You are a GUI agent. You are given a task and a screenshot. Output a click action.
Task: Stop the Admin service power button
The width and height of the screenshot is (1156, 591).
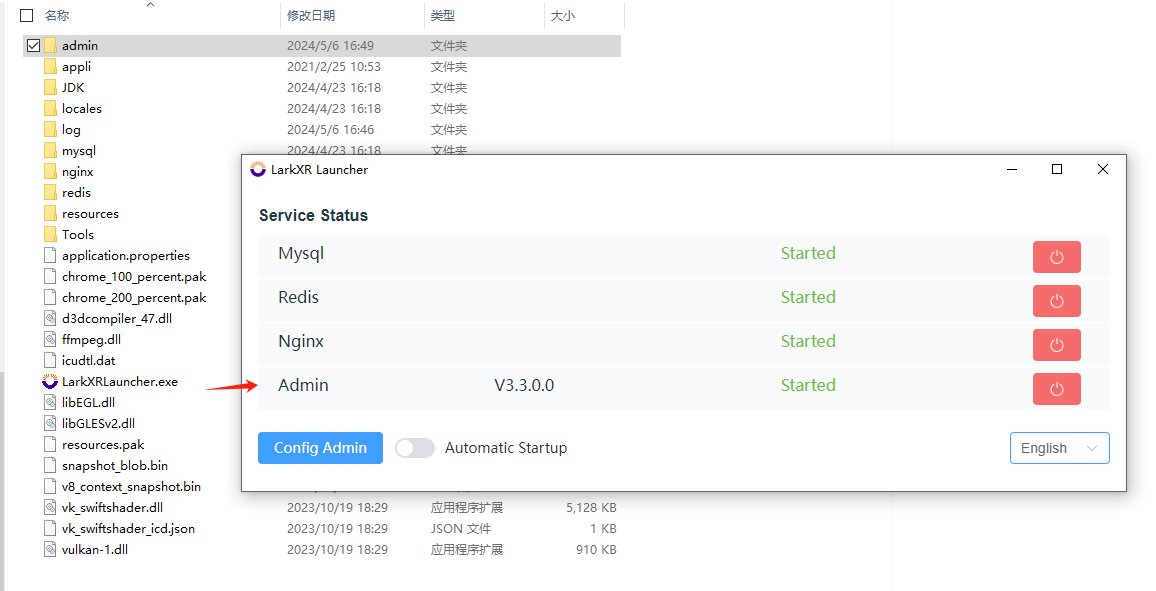click(x=1056, y=389)
